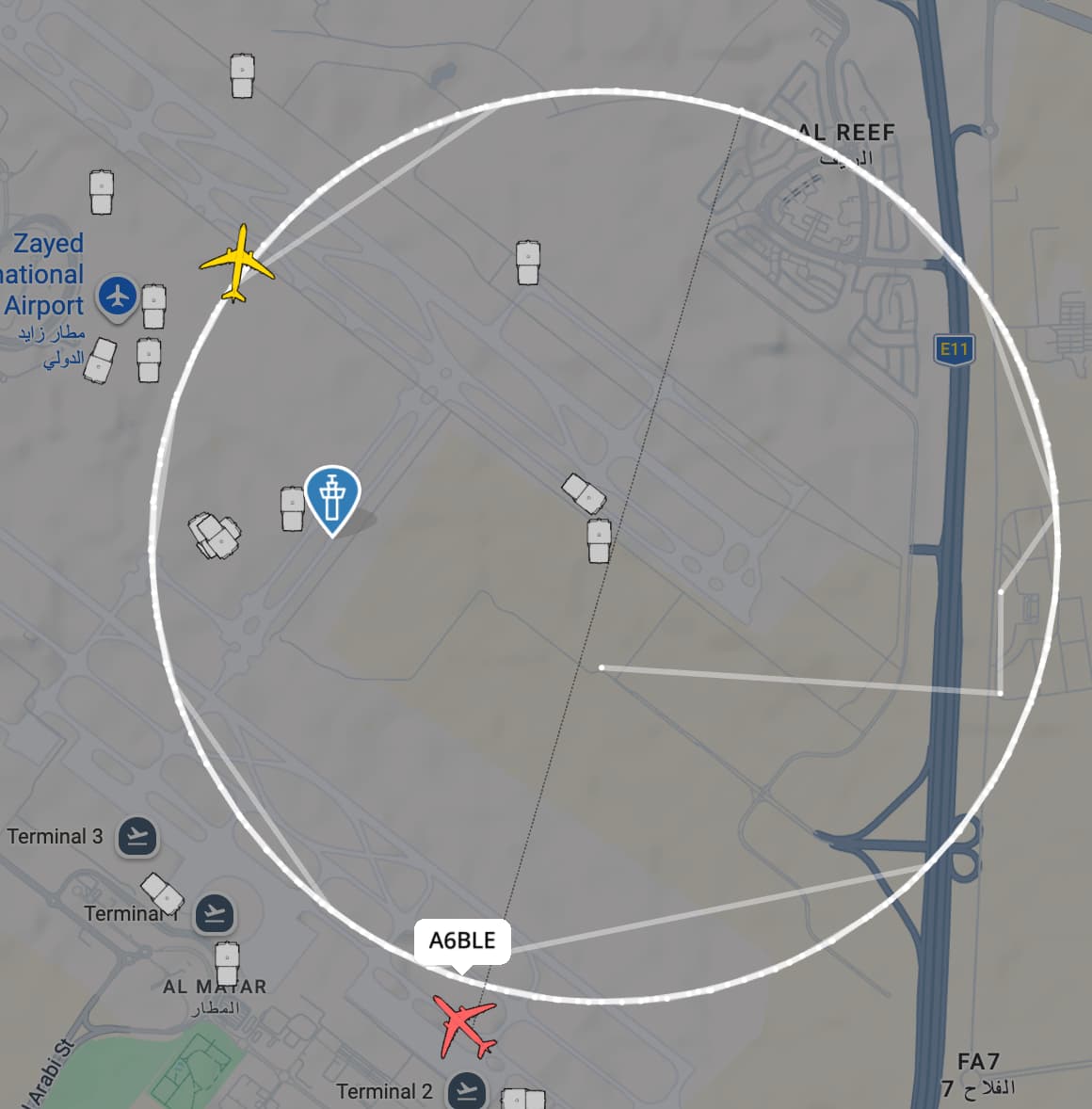Viewport: 1092px width, 1109px height.
Task: Click the AL REEF area label
Action: [x=846, y=132]
